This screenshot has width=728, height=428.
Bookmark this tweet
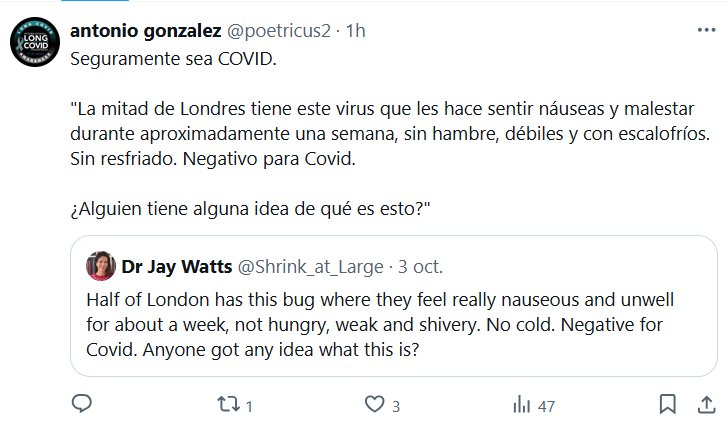pos(667,405)
